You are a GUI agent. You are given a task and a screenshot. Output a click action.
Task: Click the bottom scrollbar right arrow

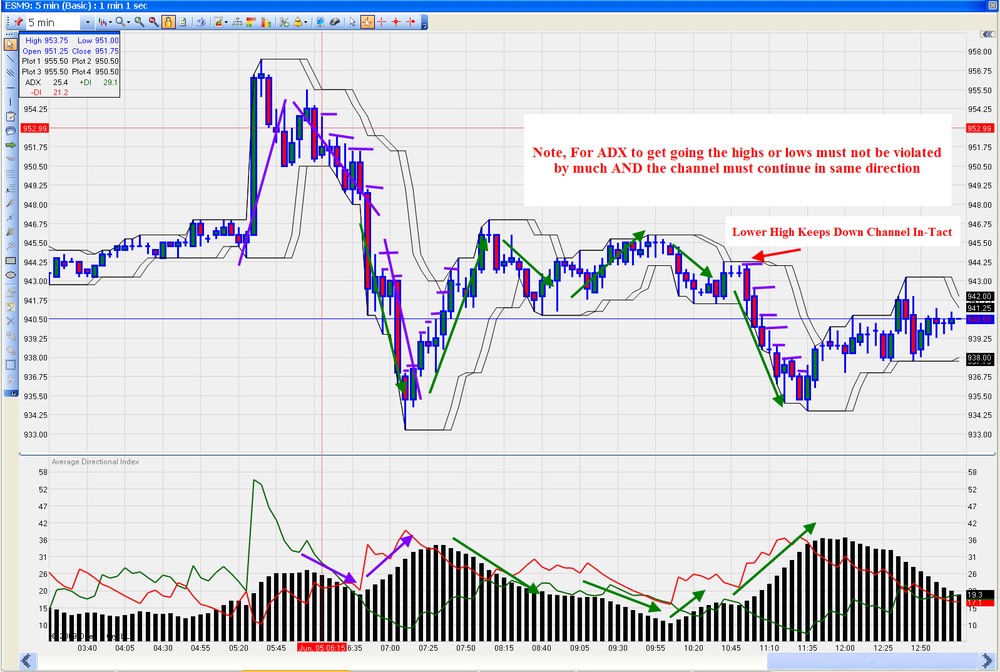coord(987,660)
